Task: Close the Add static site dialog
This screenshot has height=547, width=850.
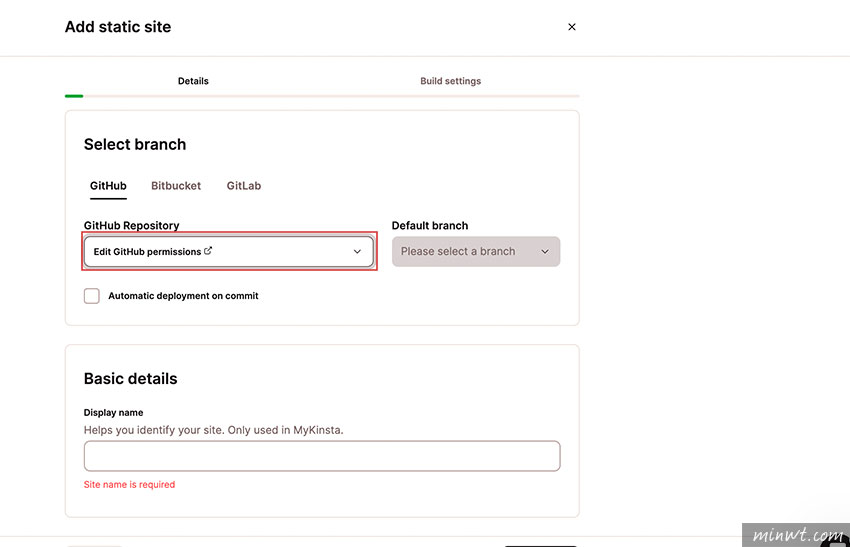Action: click(571, 27)
